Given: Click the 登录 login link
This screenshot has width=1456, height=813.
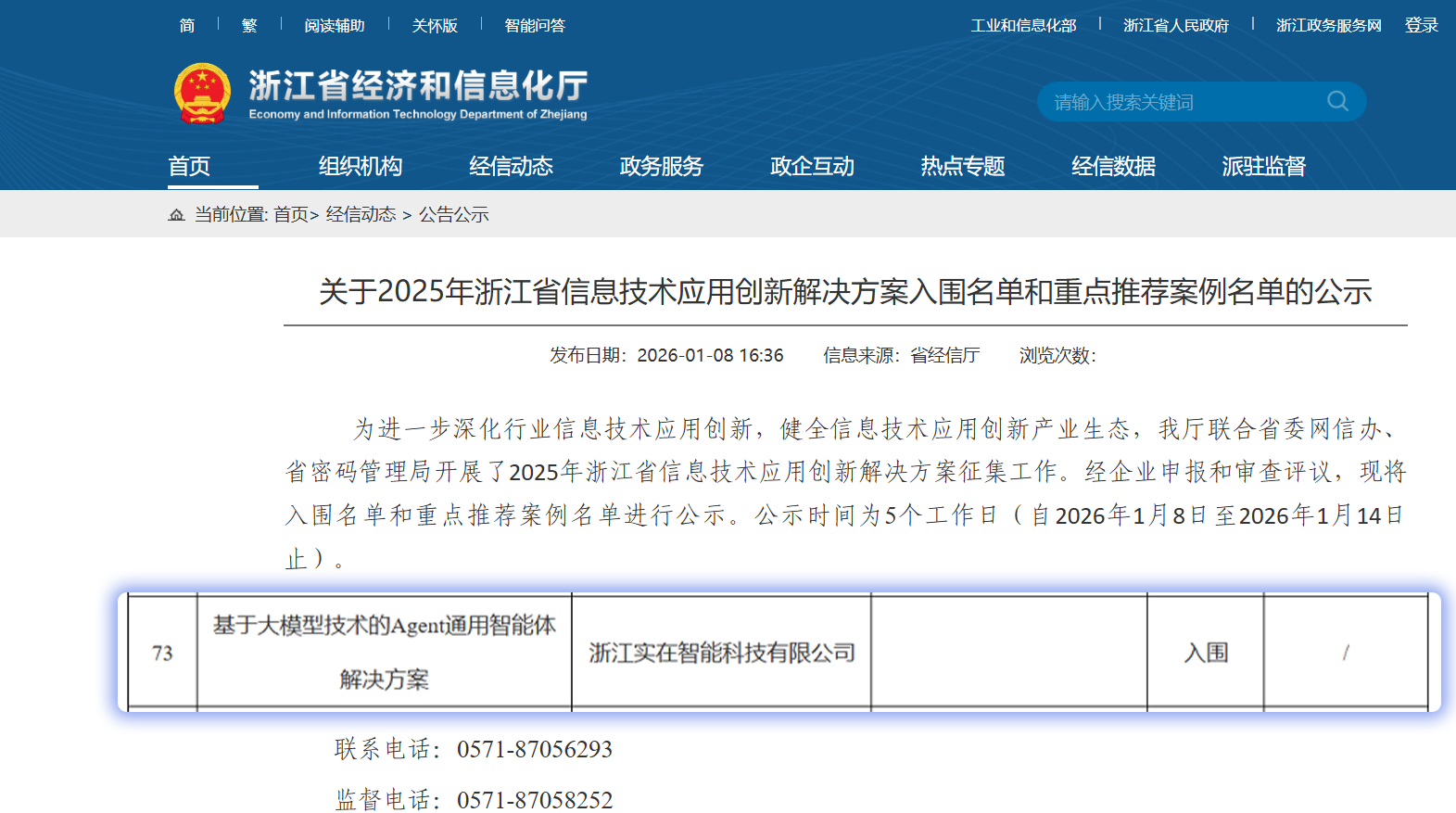Looking at the screenshot, I should tap(1421, 26).
